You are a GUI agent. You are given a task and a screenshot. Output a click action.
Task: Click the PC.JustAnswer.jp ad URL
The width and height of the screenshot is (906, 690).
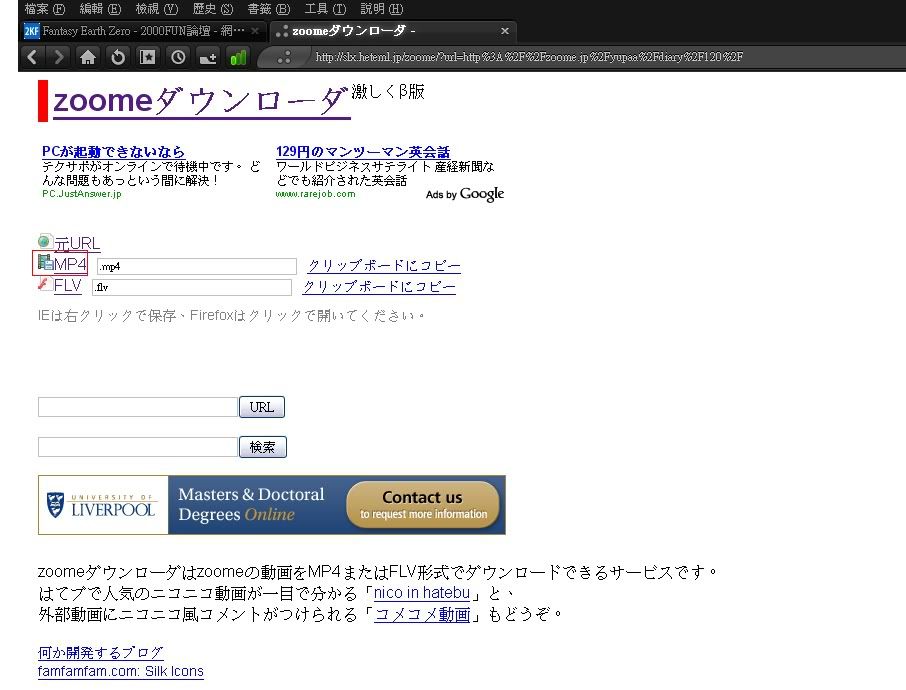[81, 194]
